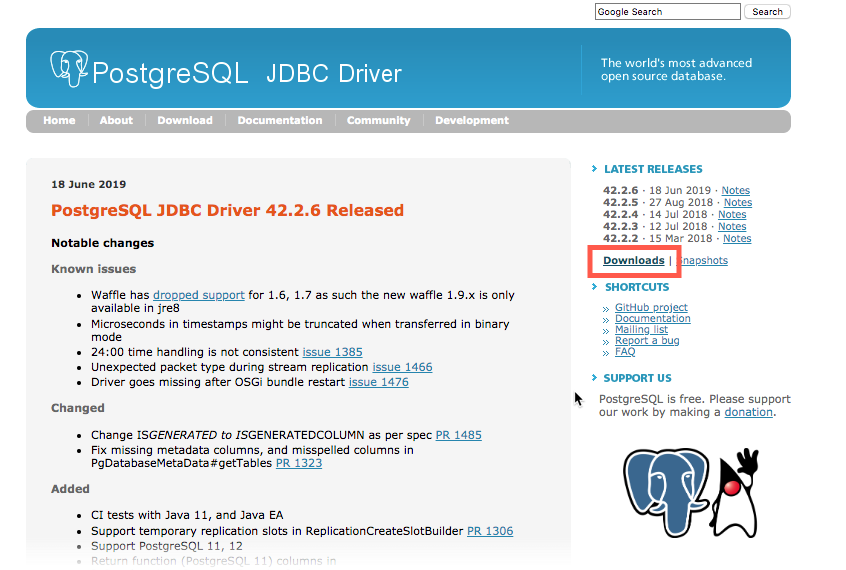Open the Development navigation item
846x570 pixels.
point(472,120)
